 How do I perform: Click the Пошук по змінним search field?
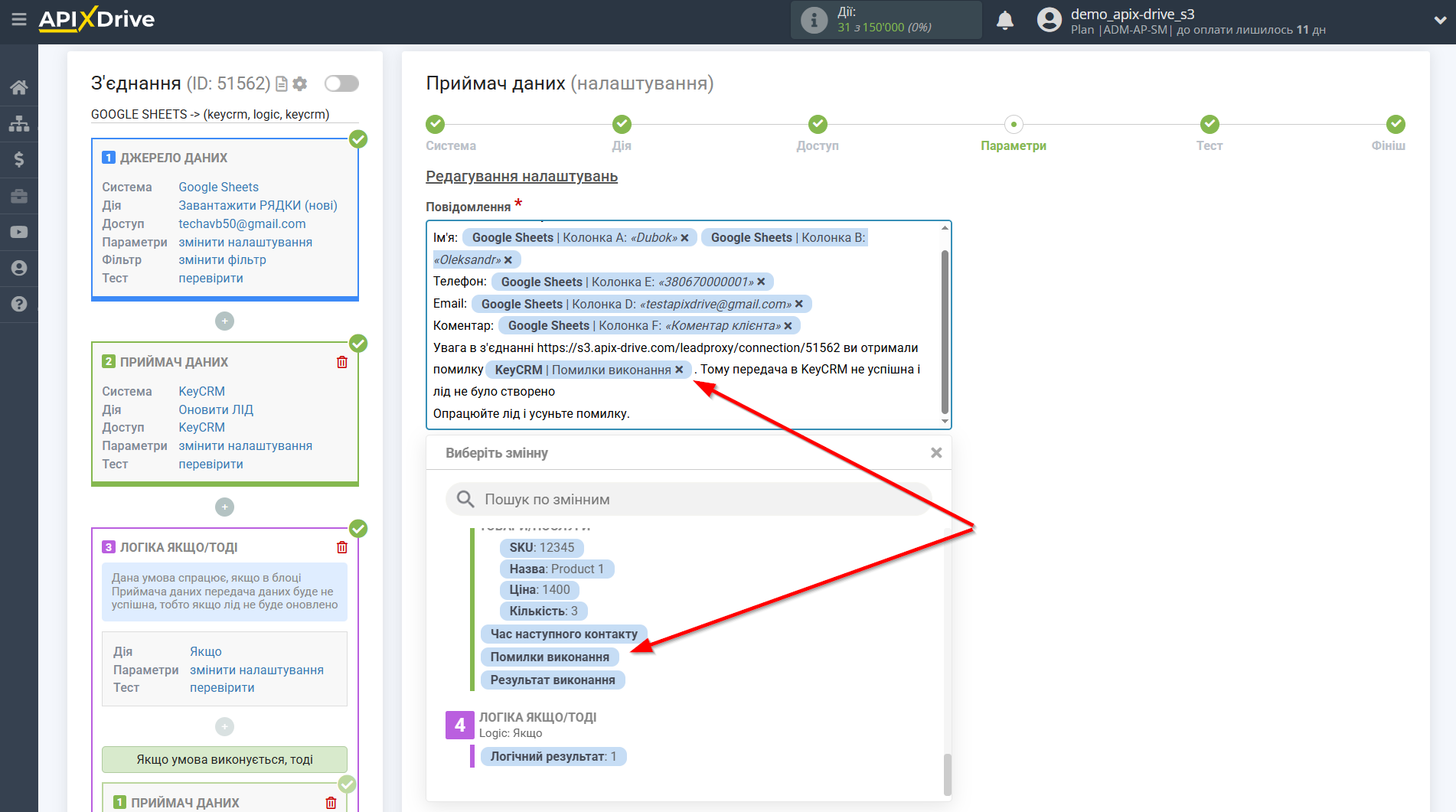(689, 499)
